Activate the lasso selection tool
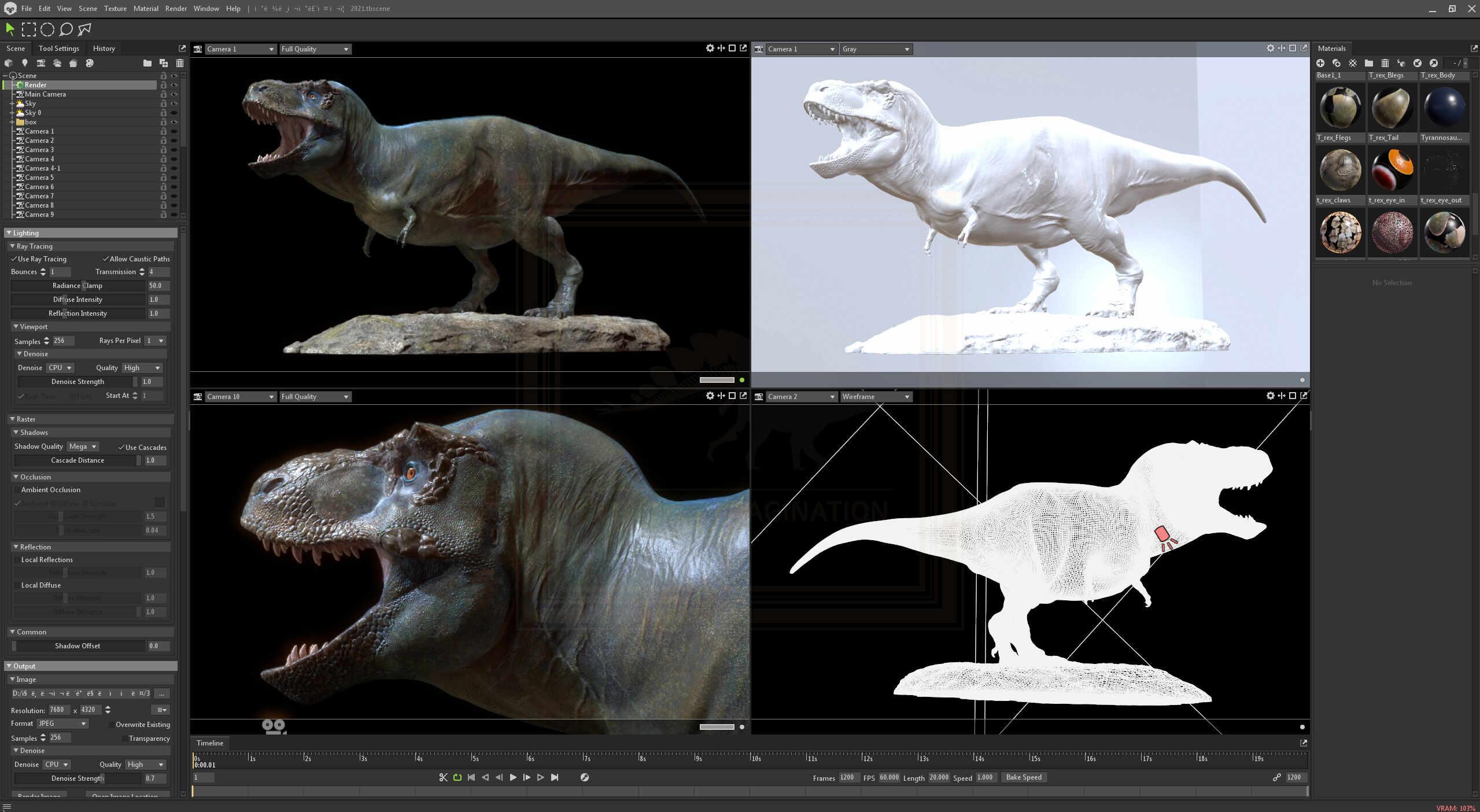 tap(65, 29)
